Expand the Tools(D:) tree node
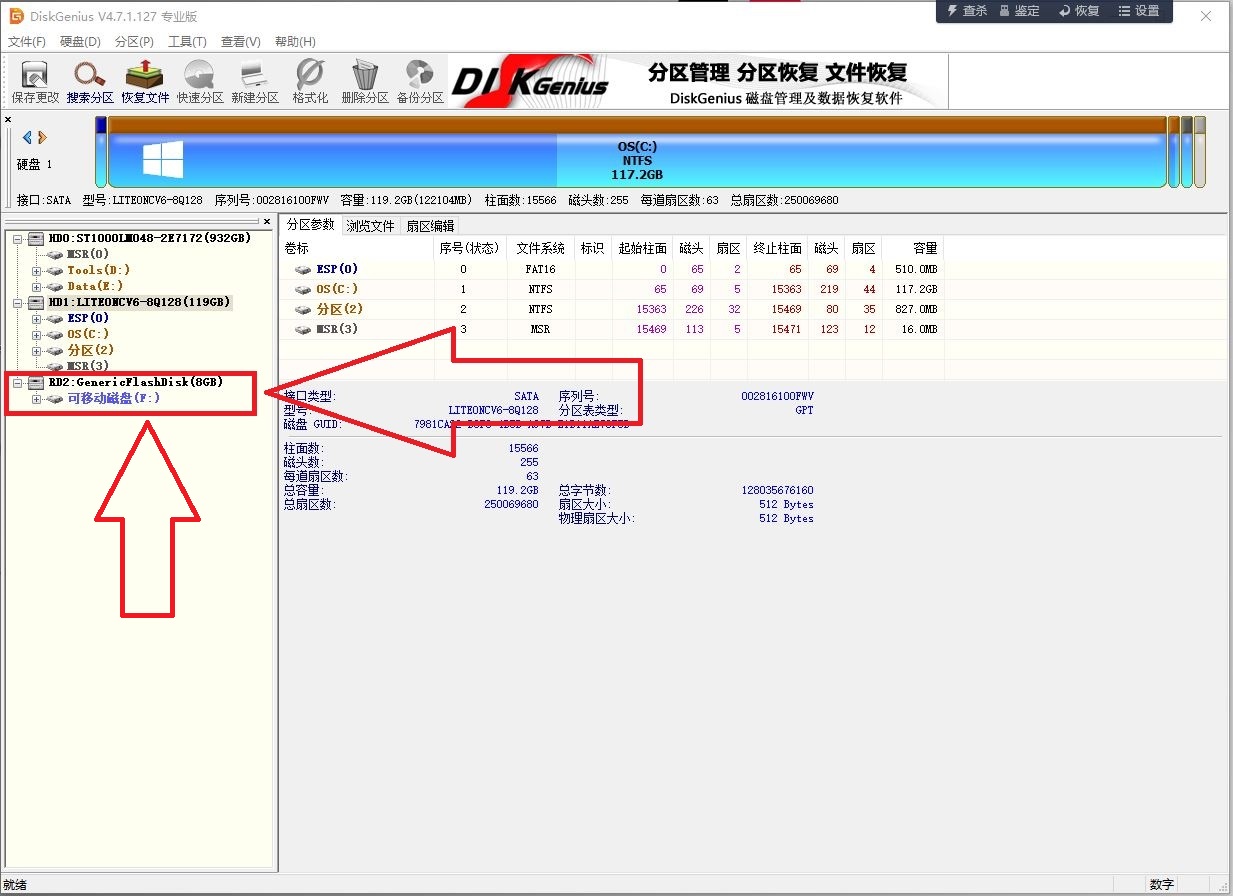Image resolution: width=1233 pixels, height=896 pixels. click(x=37, y=270)
